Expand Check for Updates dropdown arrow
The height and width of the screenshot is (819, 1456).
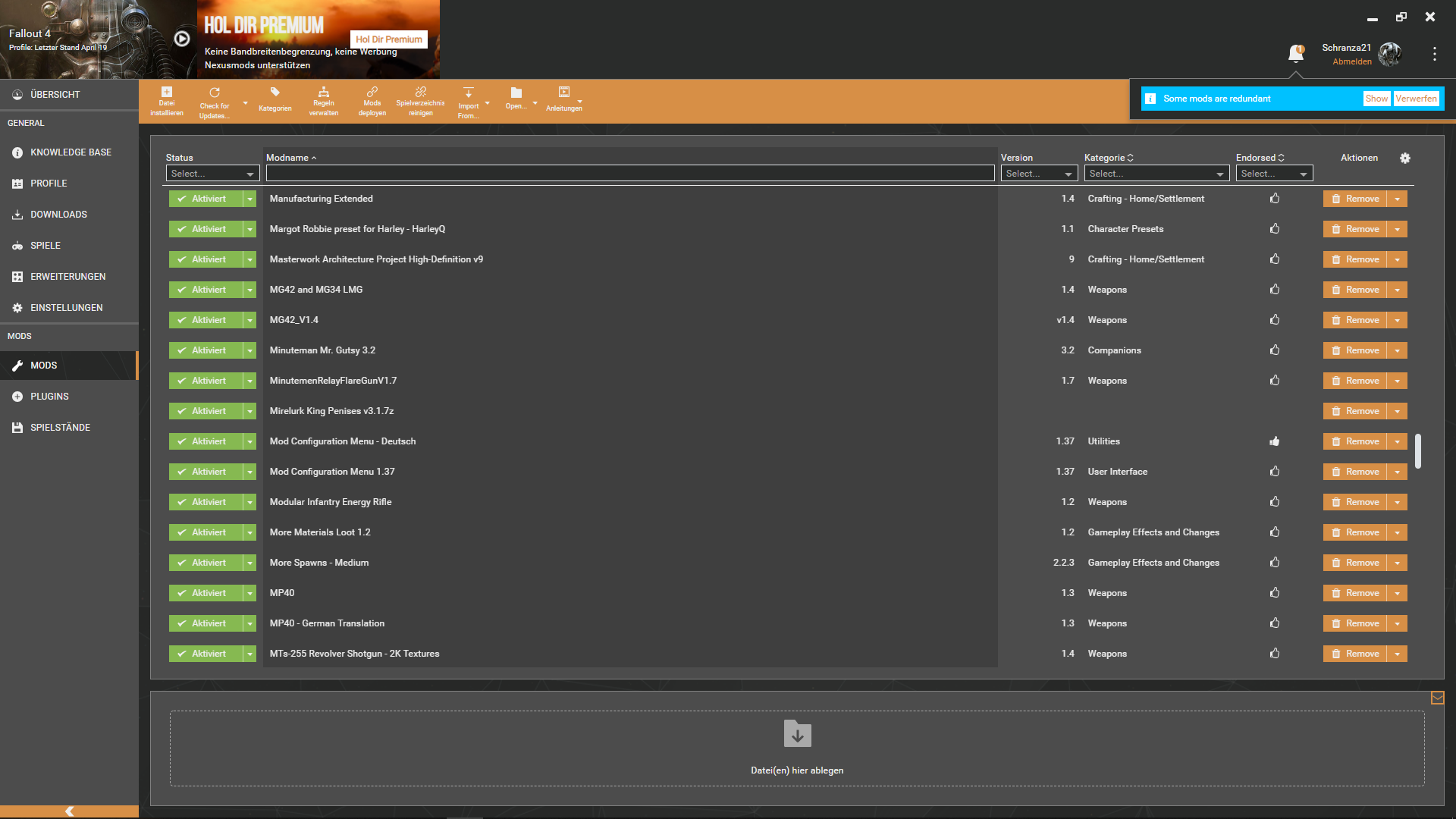(245, 103)
